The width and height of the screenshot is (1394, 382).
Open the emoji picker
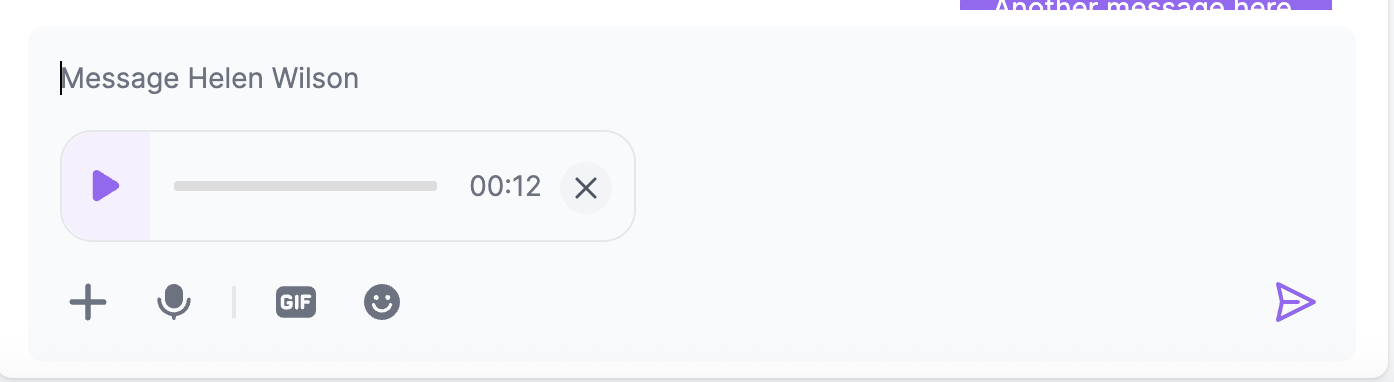382,301
